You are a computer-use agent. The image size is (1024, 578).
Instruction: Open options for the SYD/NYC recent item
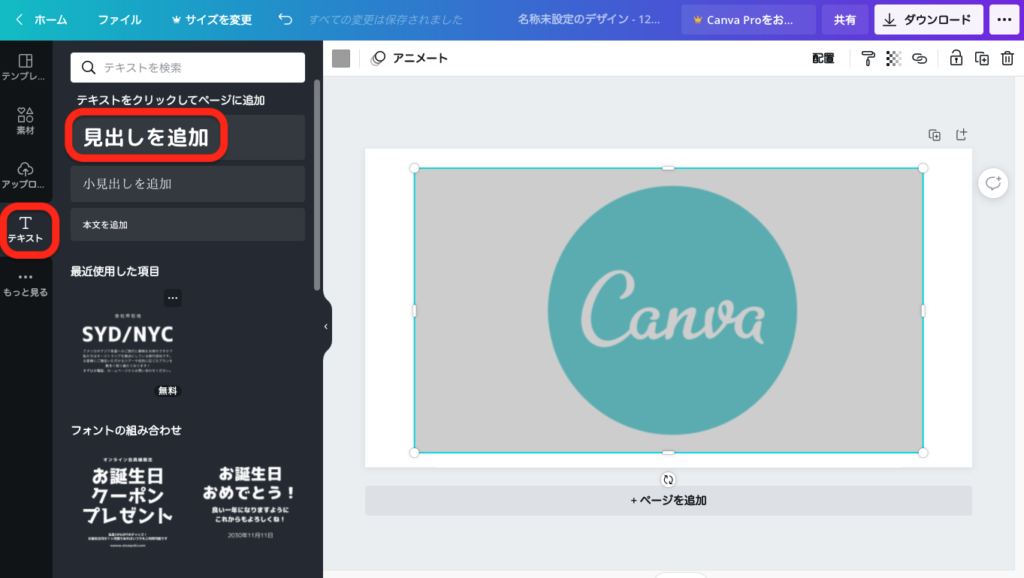point(172,298)
